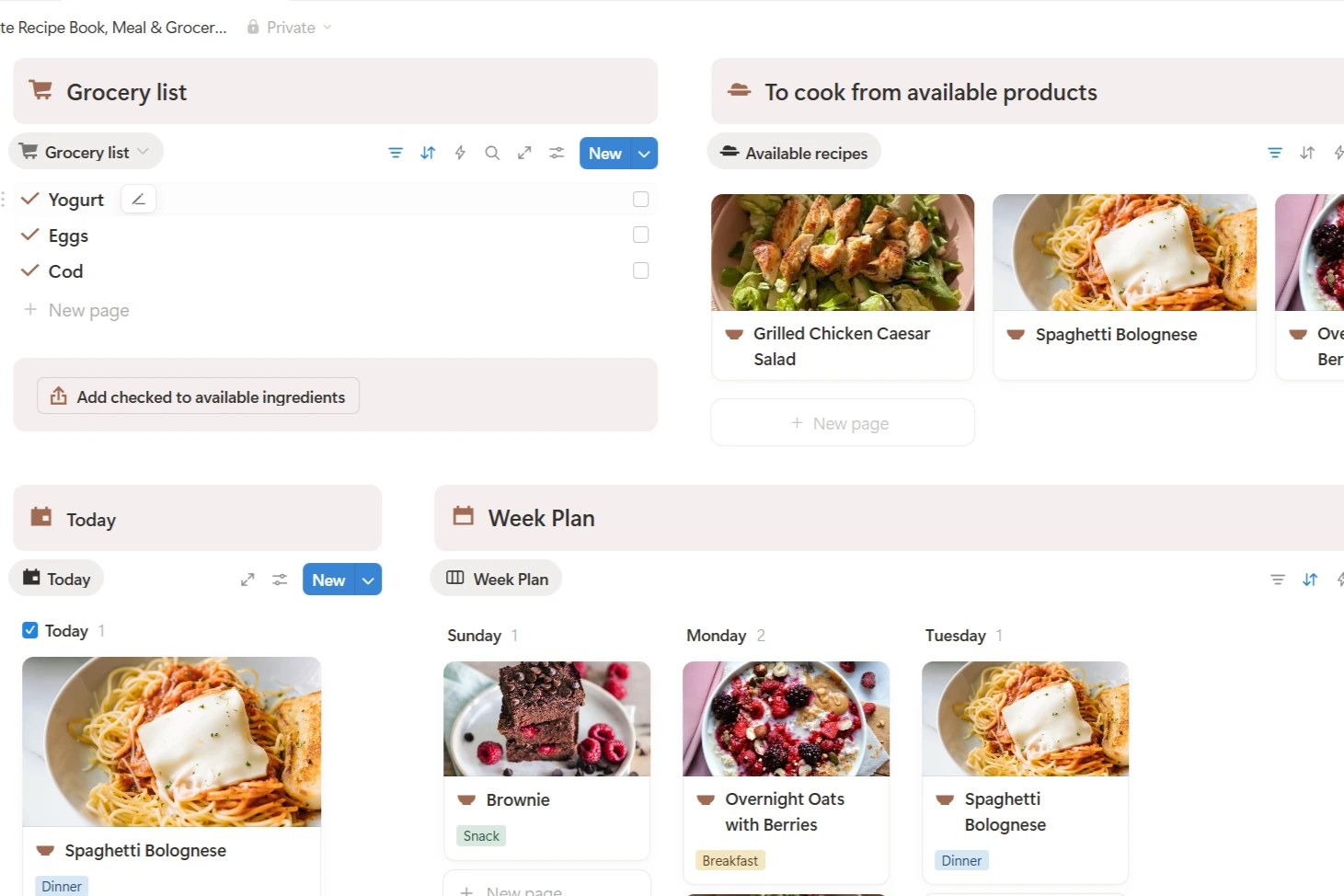Uncheck the blue Today group checkbox
This screenshot has width=1344, height=896.
[30, 630]
